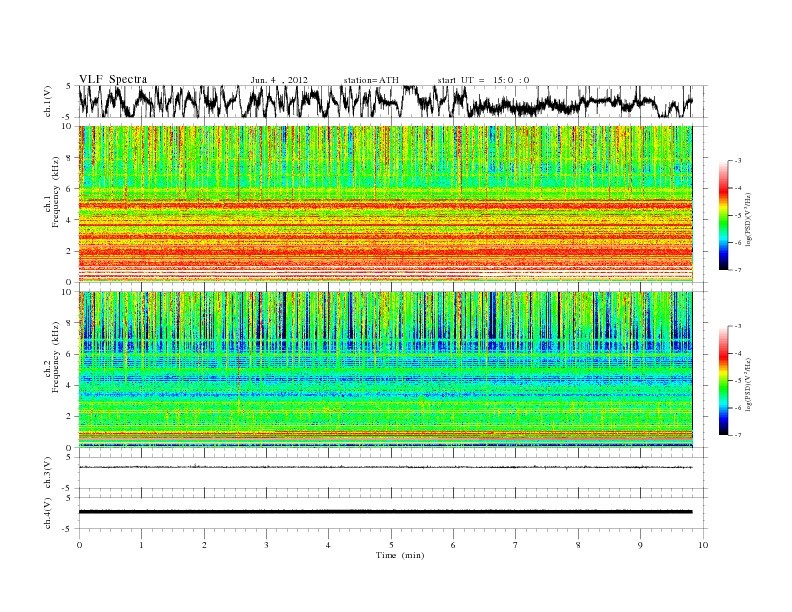Click the date text "Jun. 4, 2012"
Image resolution: width=792 pixels, height=612 pixels.
[x=279, y=80]
